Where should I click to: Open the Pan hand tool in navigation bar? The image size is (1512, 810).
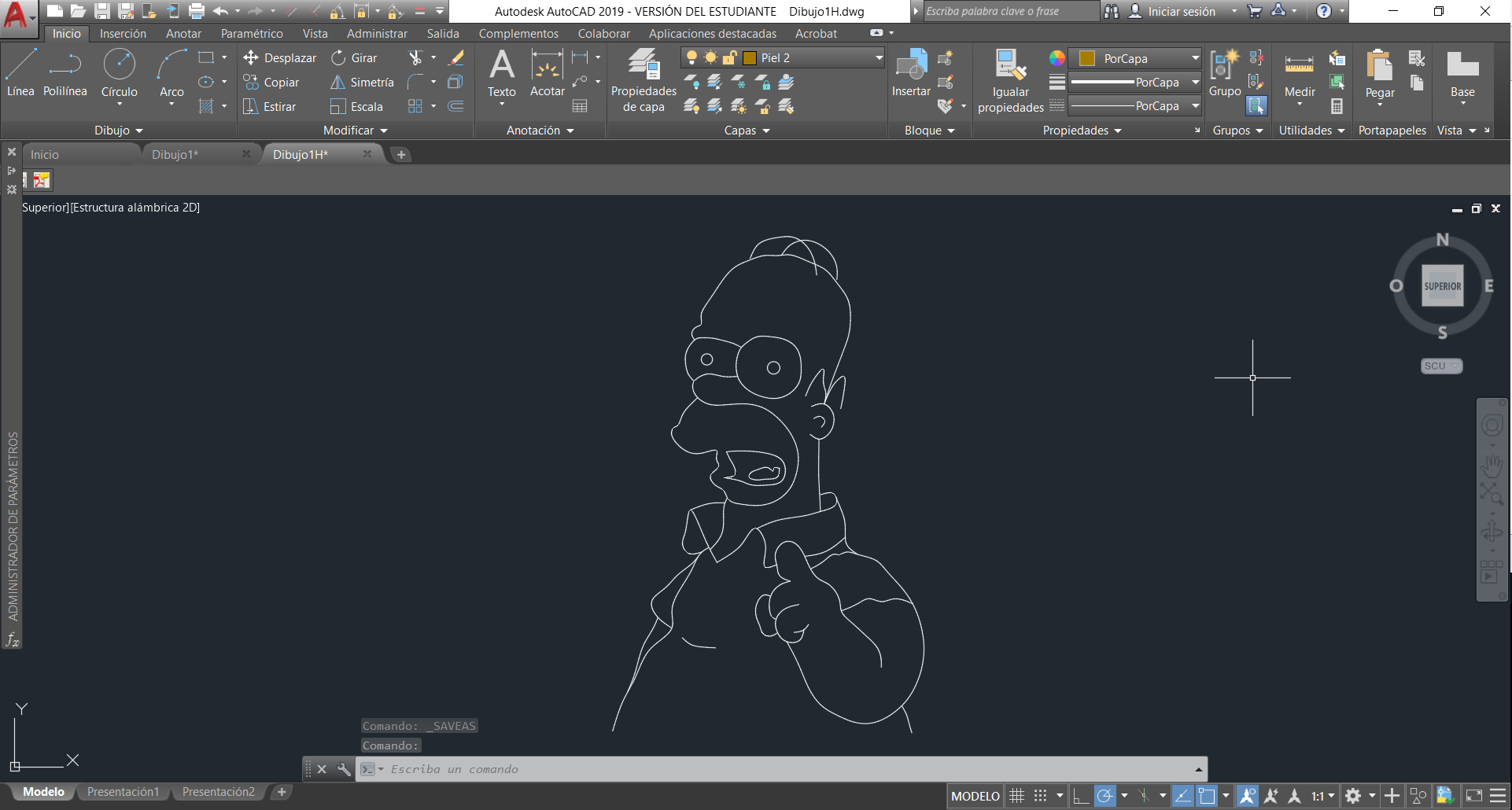pyautogui.click(x=1492, y=466)
